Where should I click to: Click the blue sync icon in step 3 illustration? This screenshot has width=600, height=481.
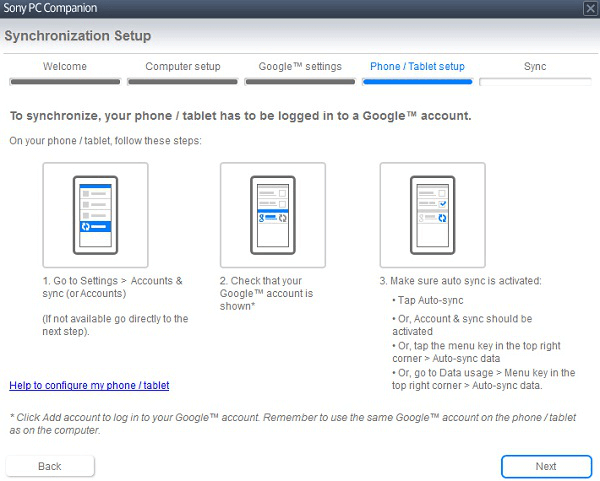click(x=442, y=218)
